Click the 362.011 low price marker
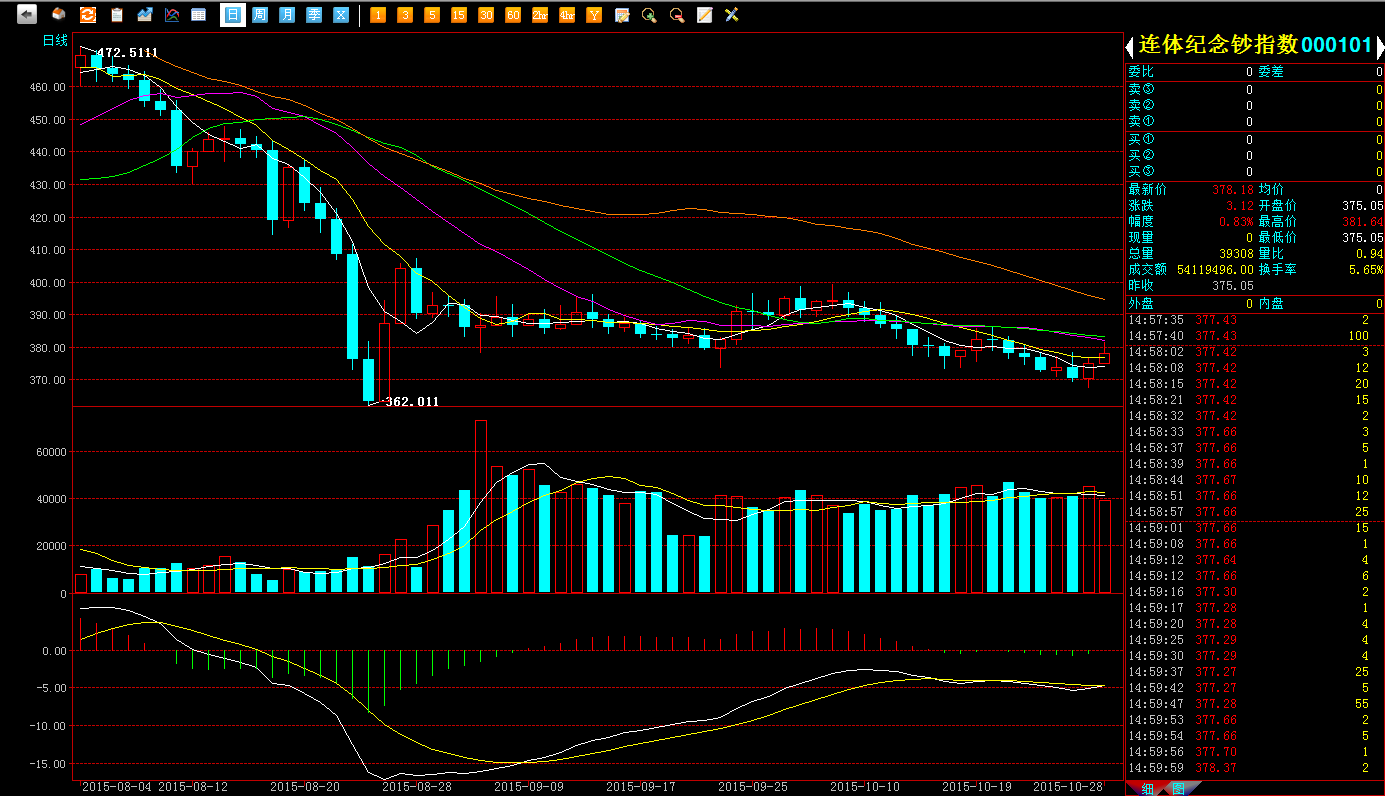Viewport: 1385px width, 796px height. click(411, 402)
